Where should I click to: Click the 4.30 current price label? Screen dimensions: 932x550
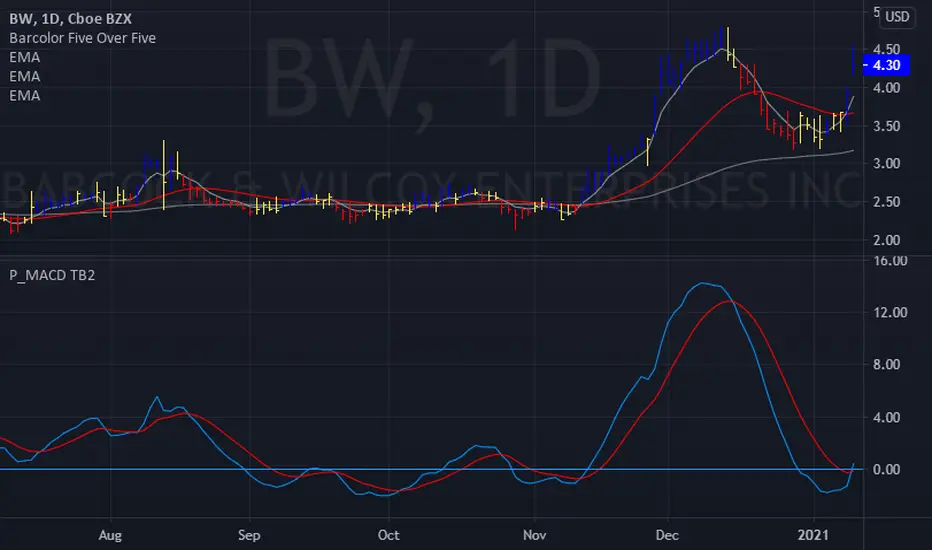[886, 65]
